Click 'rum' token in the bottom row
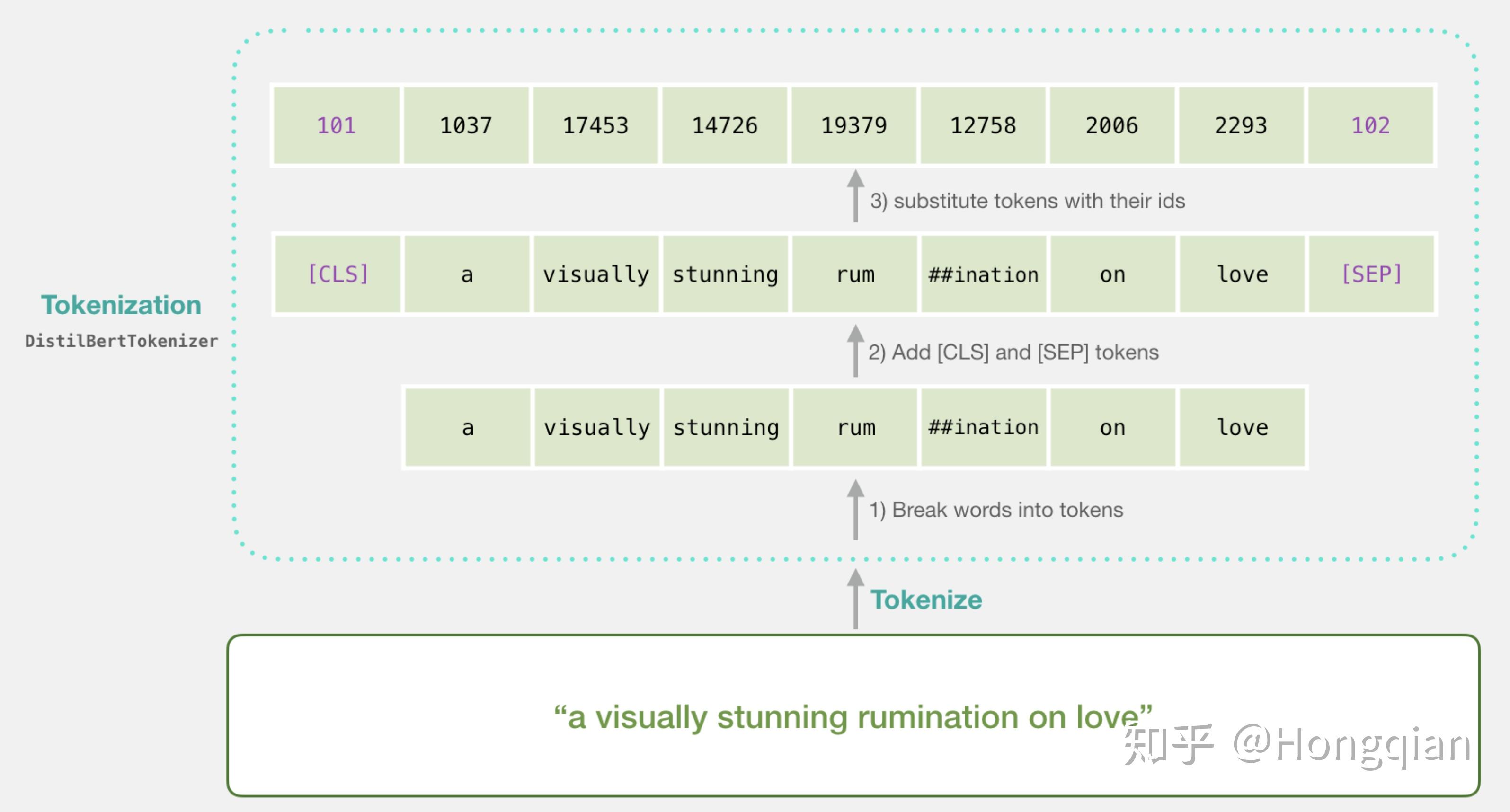The image size is (1510, 812). (x=856, y=427)
